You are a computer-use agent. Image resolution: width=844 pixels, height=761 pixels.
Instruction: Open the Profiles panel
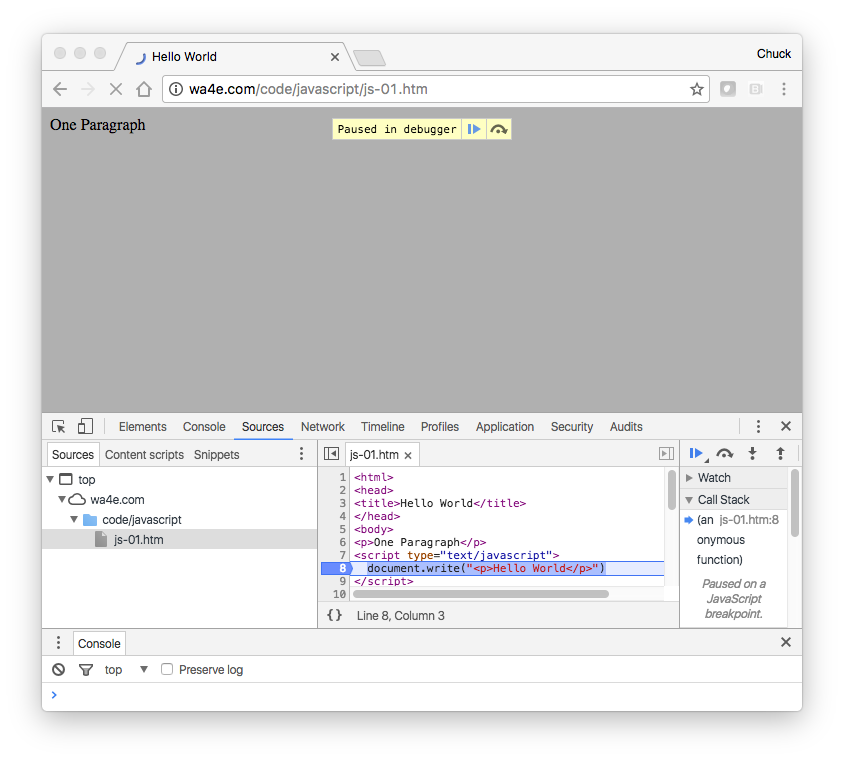440,426
